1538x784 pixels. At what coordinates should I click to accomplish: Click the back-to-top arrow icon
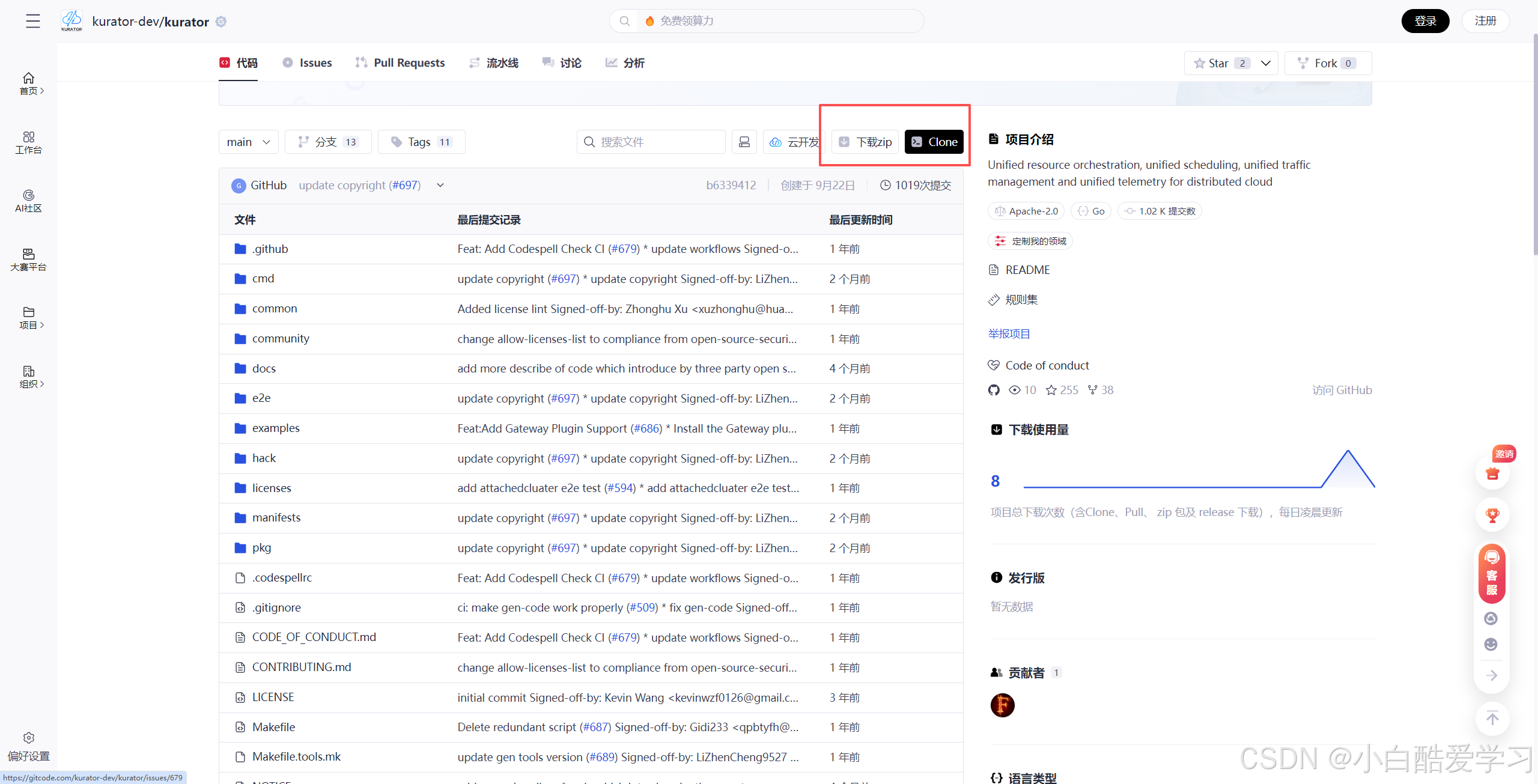(x=1492, y=718)
